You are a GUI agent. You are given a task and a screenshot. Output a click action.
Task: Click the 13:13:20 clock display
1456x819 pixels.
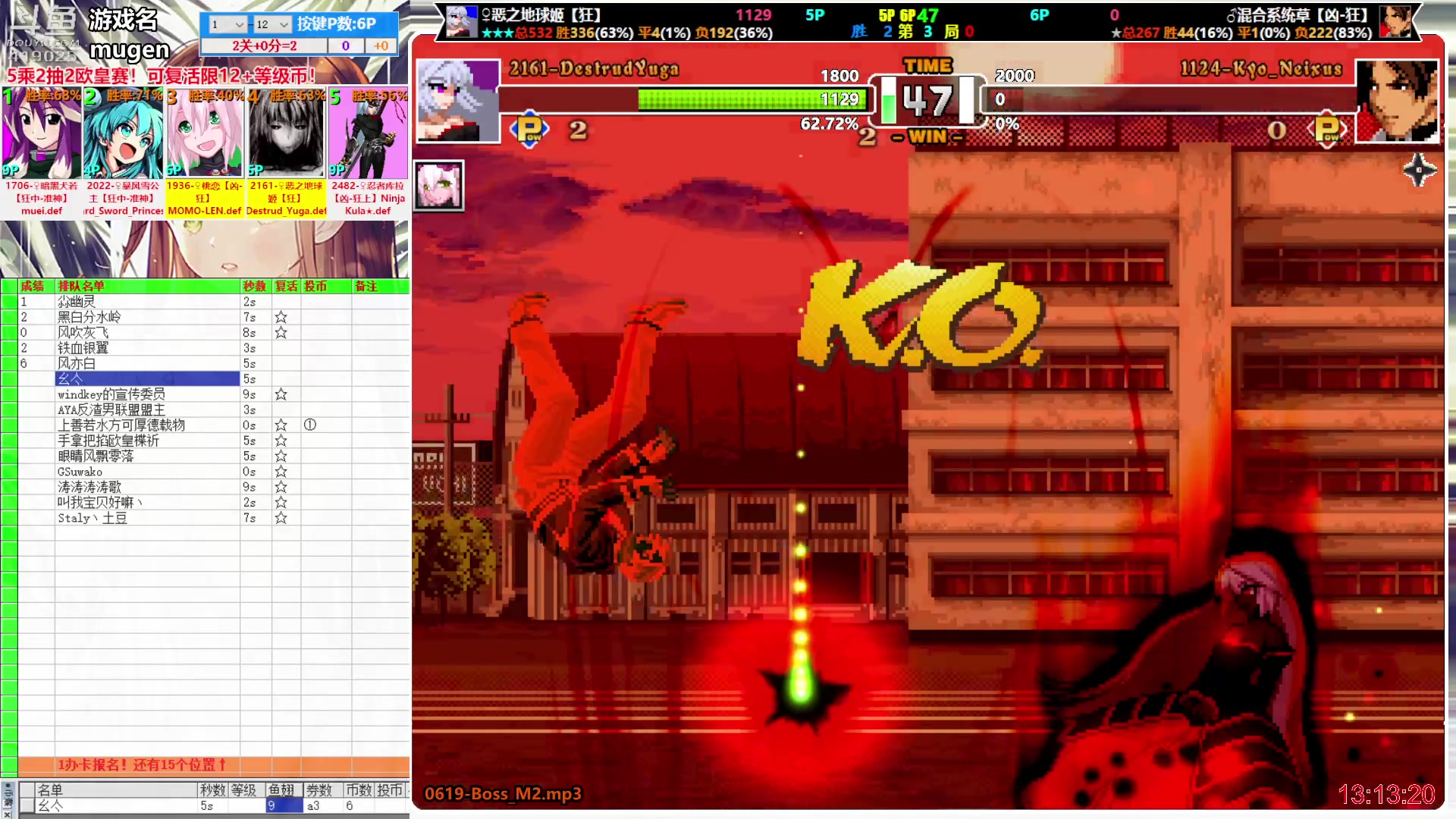coord(1386,794)
